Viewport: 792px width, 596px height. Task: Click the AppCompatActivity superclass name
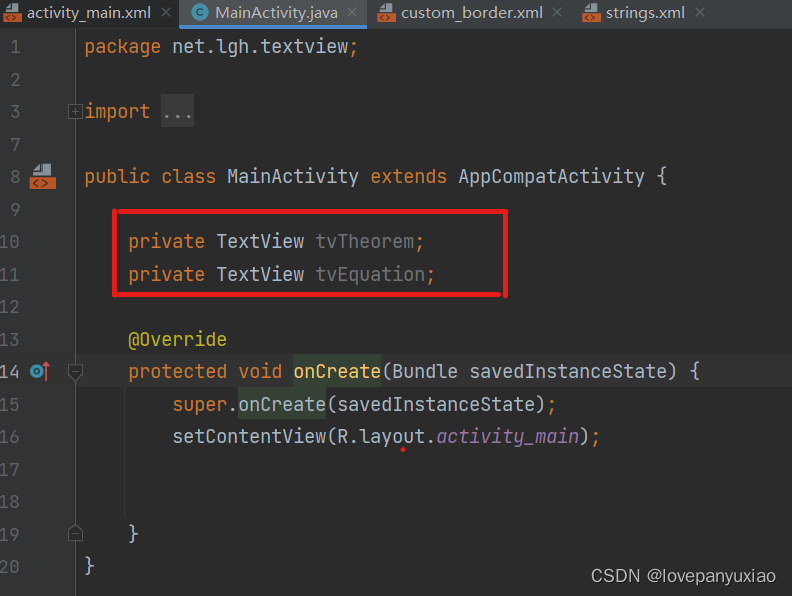(552, 176)
